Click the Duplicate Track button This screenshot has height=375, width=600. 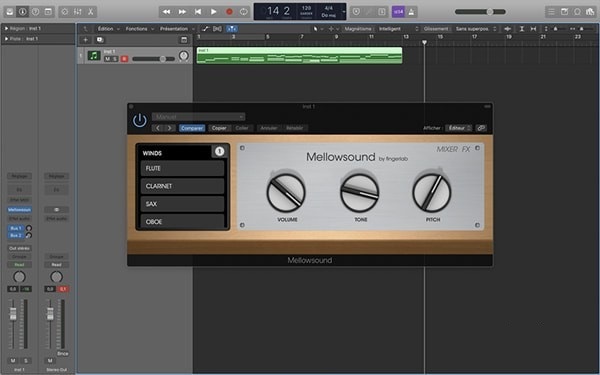(x=100, y=40)
